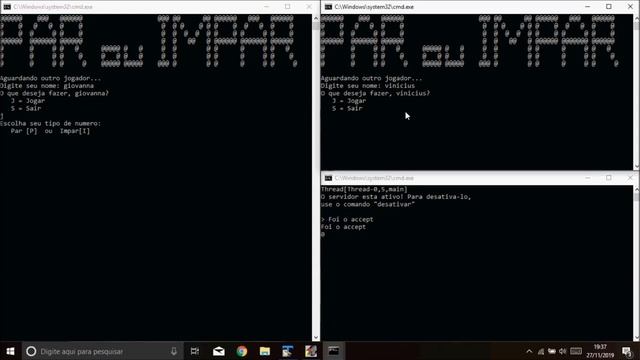Click 'Thread[Thread-0,5,main]' line in server window
Screen dimensions: 640x360
coord(364,189)
